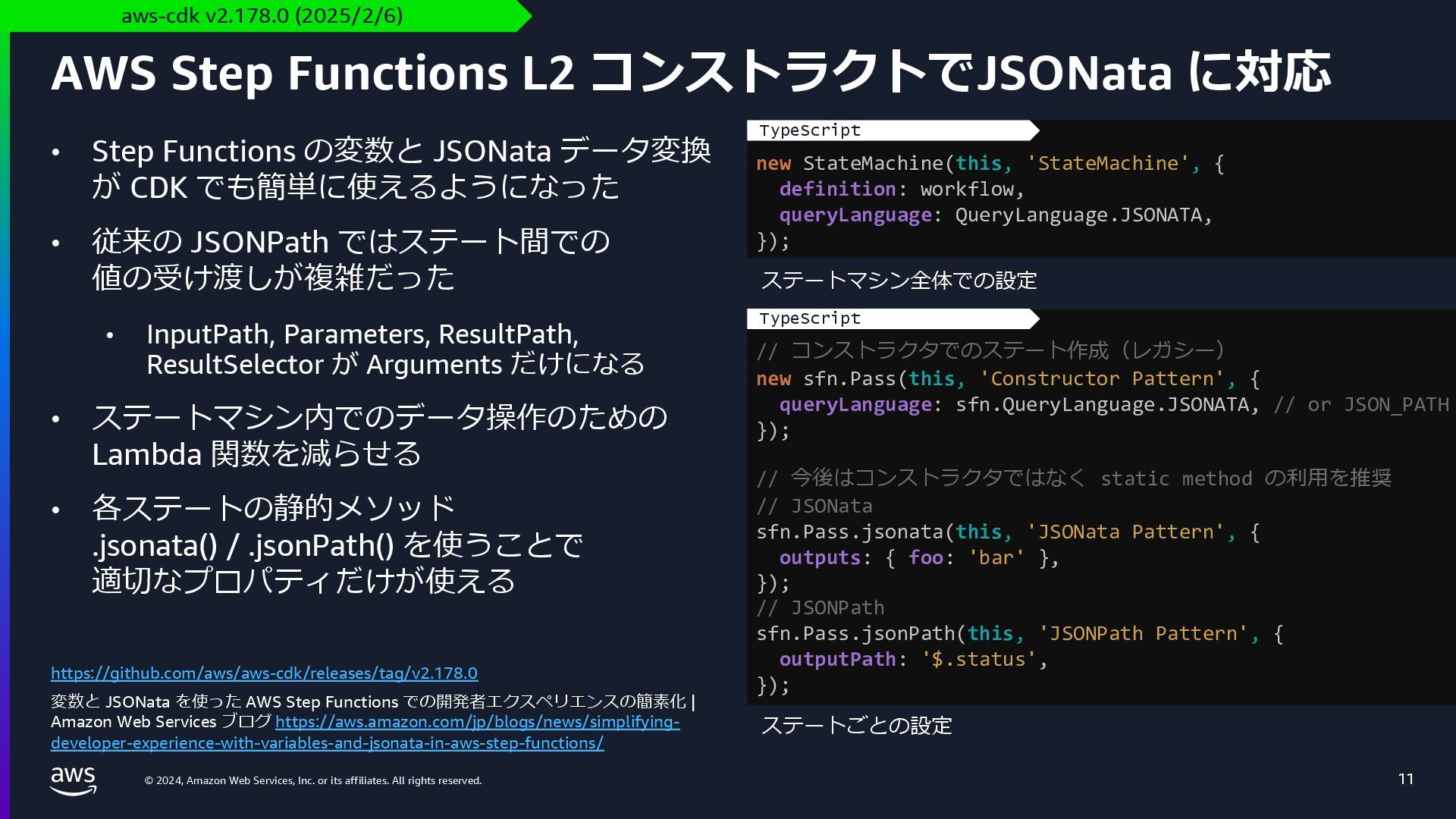Click the caption 'ステートマシン全体での設定'
The image size is (1456, 819).
click(899, 281)
